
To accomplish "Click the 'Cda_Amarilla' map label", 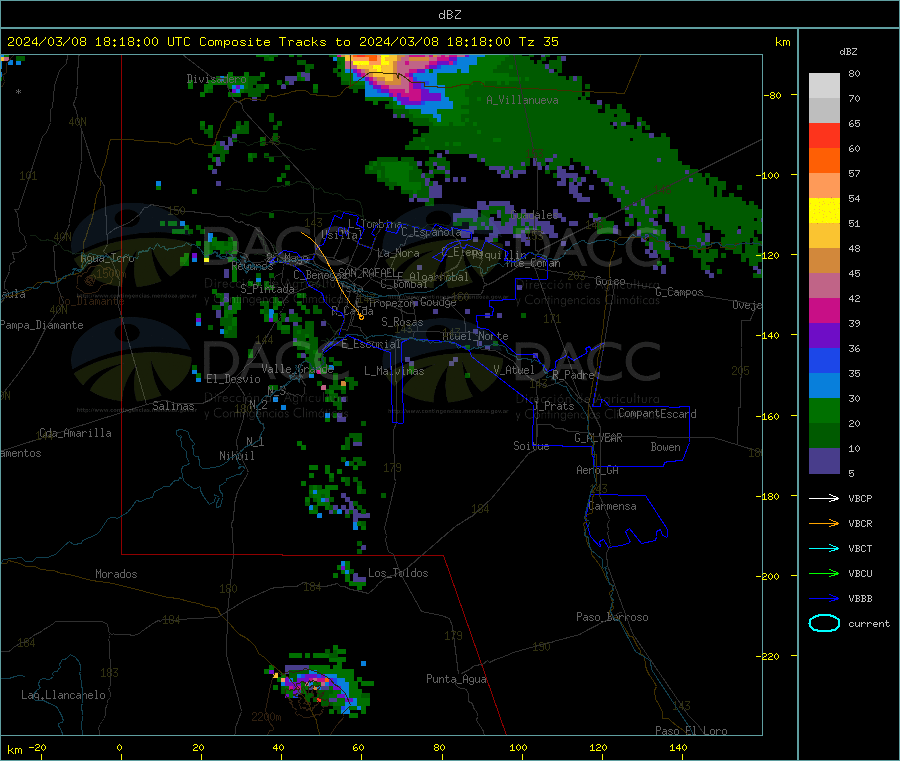I will pos(75,433).
